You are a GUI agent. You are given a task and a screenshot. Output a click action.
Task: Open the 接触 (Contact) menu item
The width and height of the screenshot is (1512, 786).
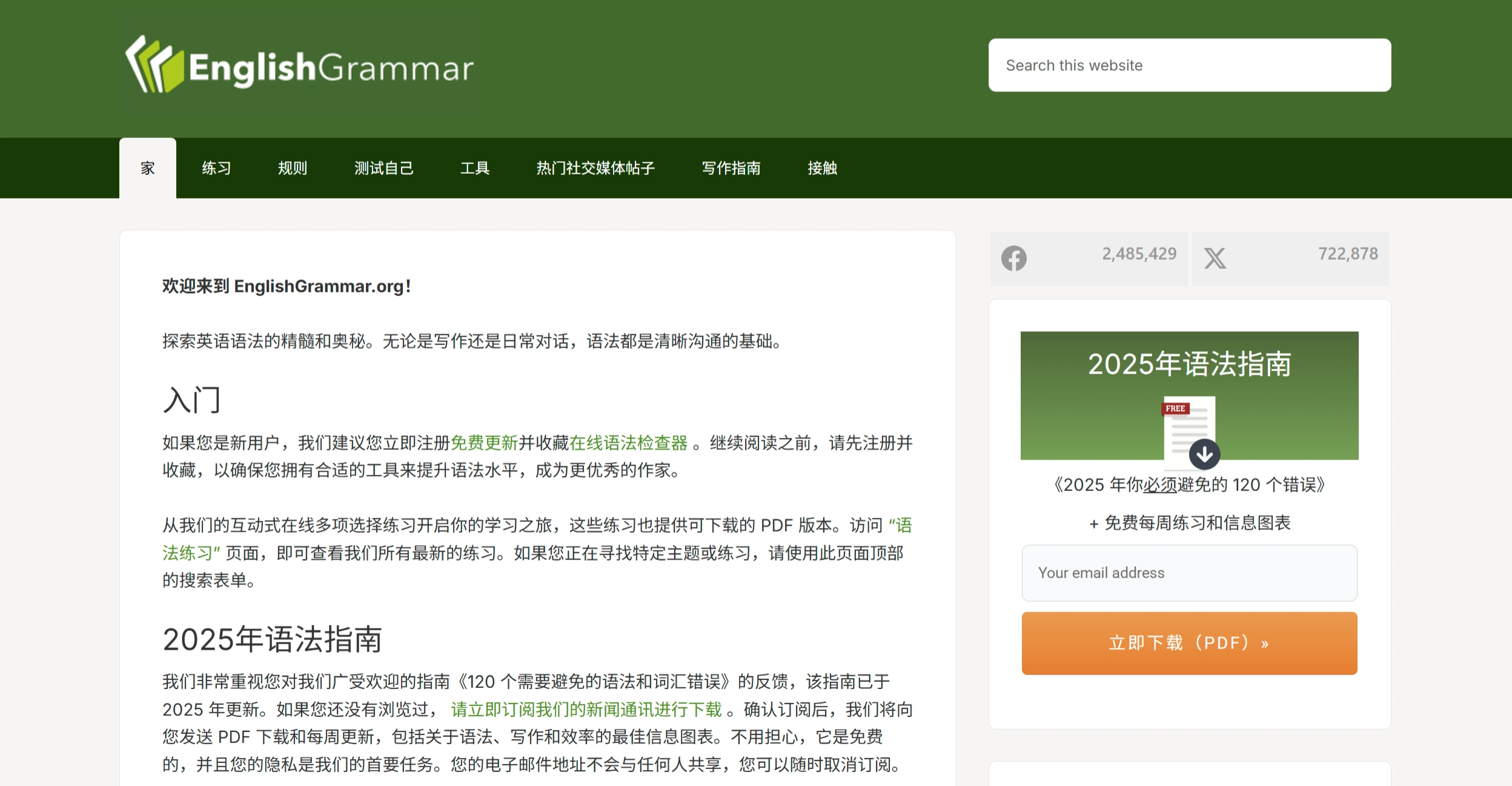click(x=823, y=168)
